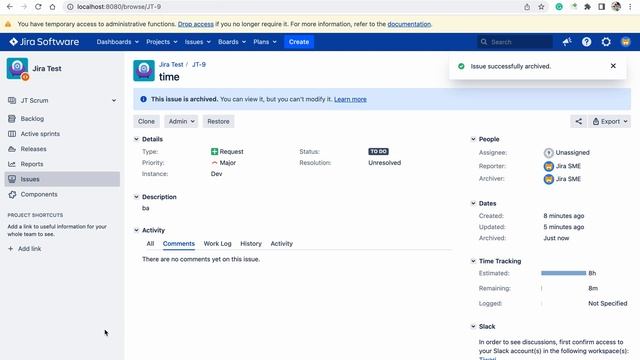This screenshot has height=360, width=640.
Task: Collapse the People section
Action: pos(473,139)
